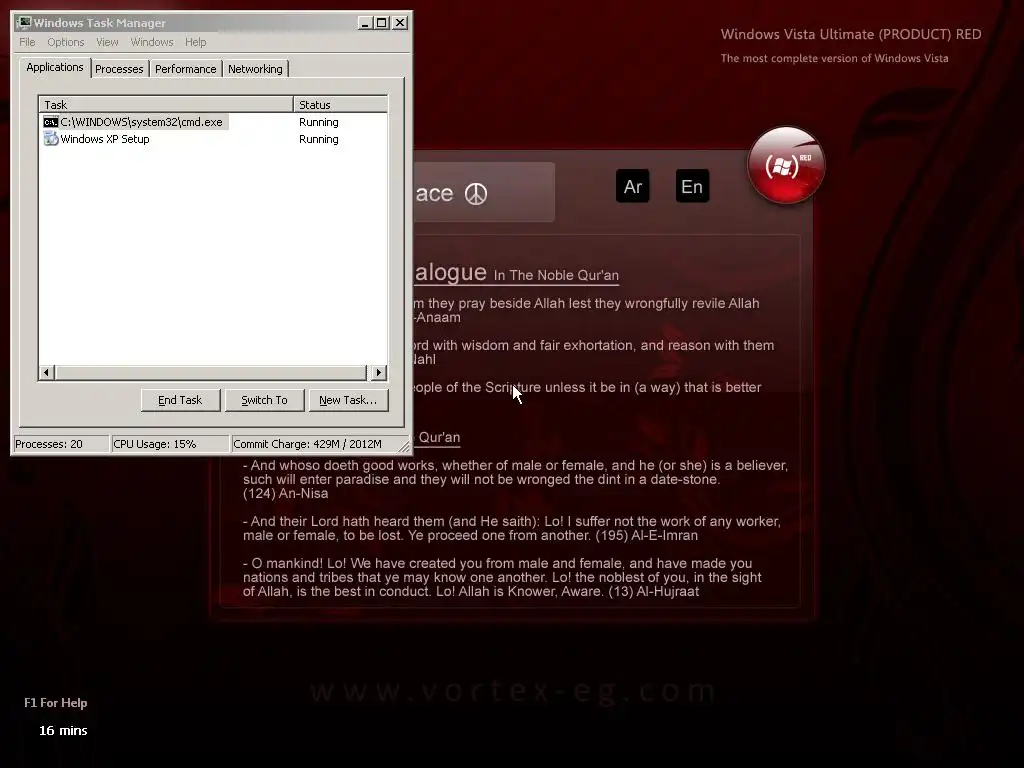Click the Switch To button
The image size is (1024, 768).
[x=264, y=400]
